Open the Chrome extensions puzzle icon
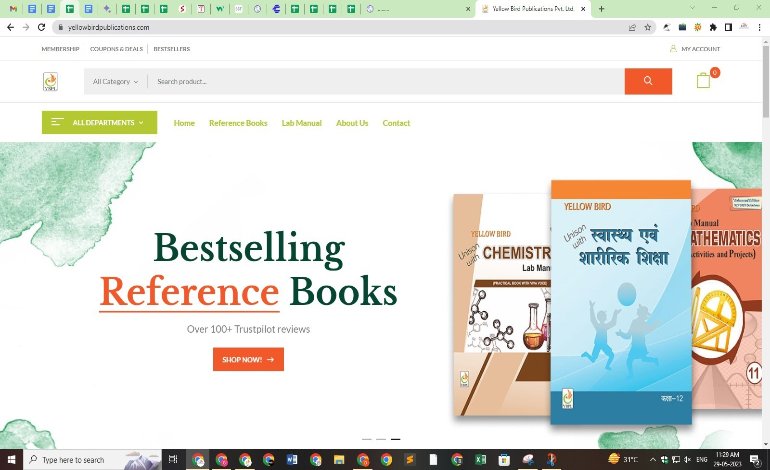 (x=713, y=28)
